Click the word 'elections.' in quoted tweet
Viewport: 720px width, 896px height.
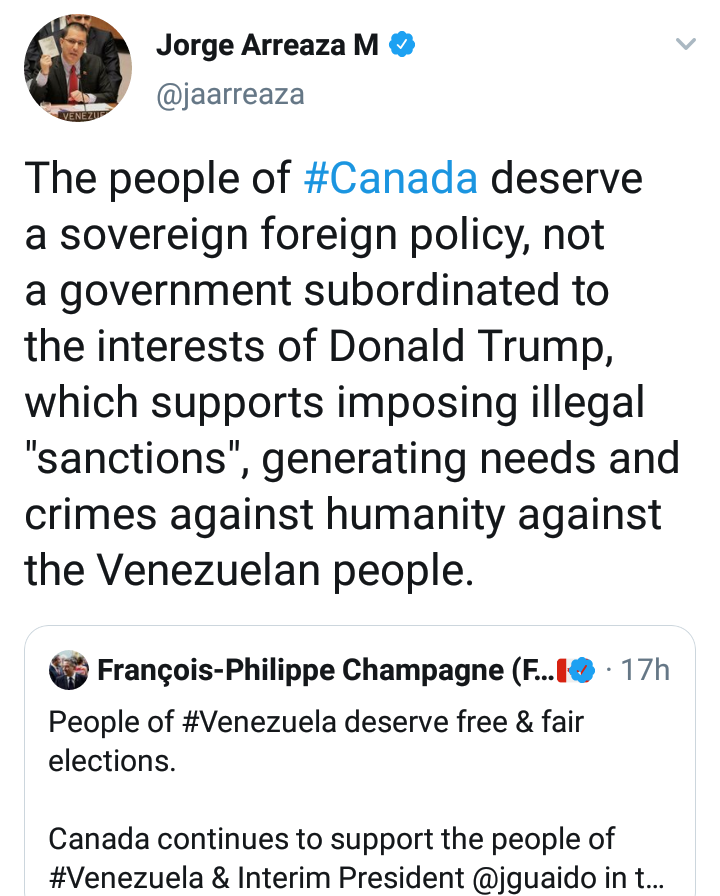coord(112,760)
